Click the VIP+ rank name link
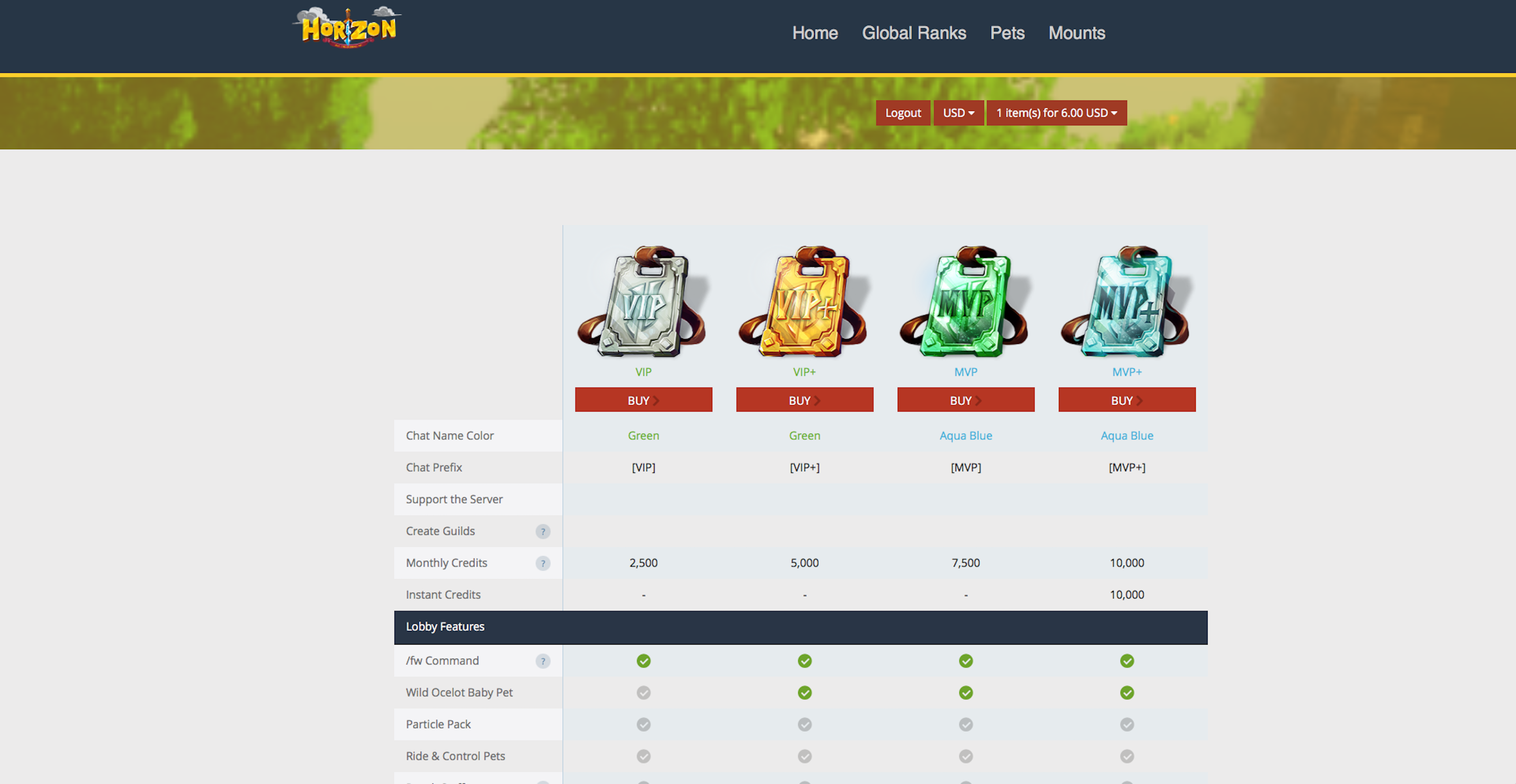Viewport: 1516px width, 784px height. pyautogui.click(x=805, y=372)
